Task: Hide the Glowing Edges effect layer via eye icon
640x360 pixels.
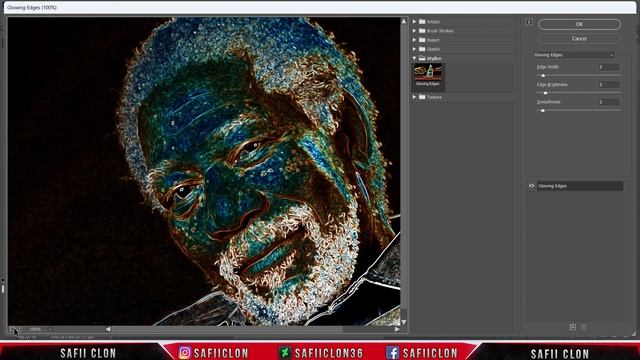Action: point(531,186)
